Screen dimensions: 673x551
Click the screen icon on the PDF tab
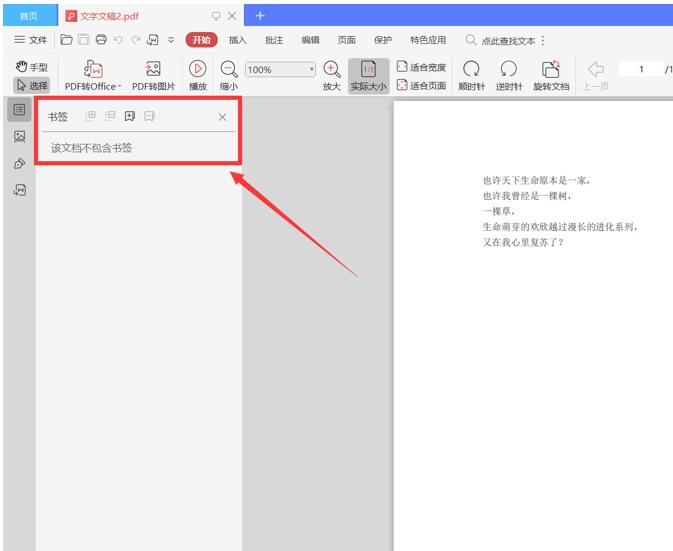(216, 16)
